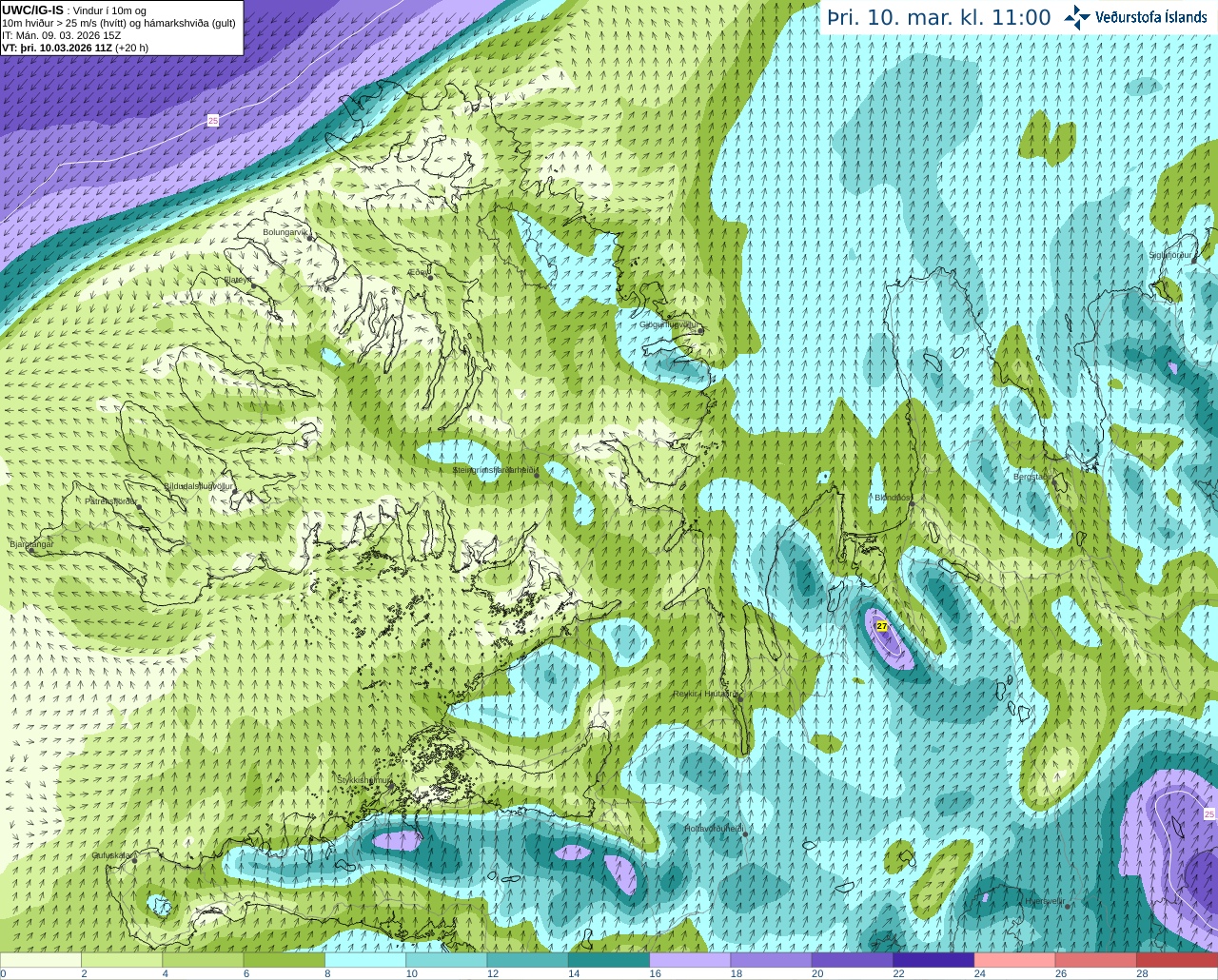This screenshot has width=1218, height=980.
Task: Click the 18–20 m/s light purple legend swatch
Action: (771, 960)
